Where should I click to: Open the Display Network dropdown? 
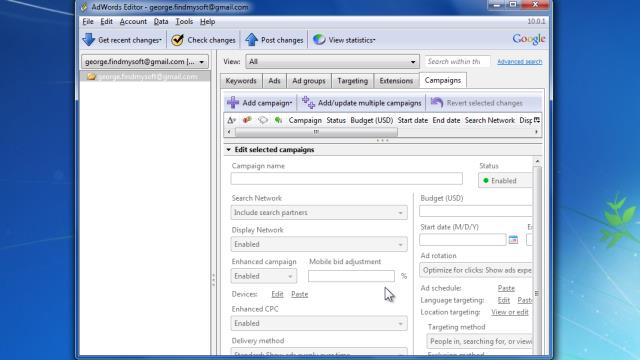click(x=319, y=244)
